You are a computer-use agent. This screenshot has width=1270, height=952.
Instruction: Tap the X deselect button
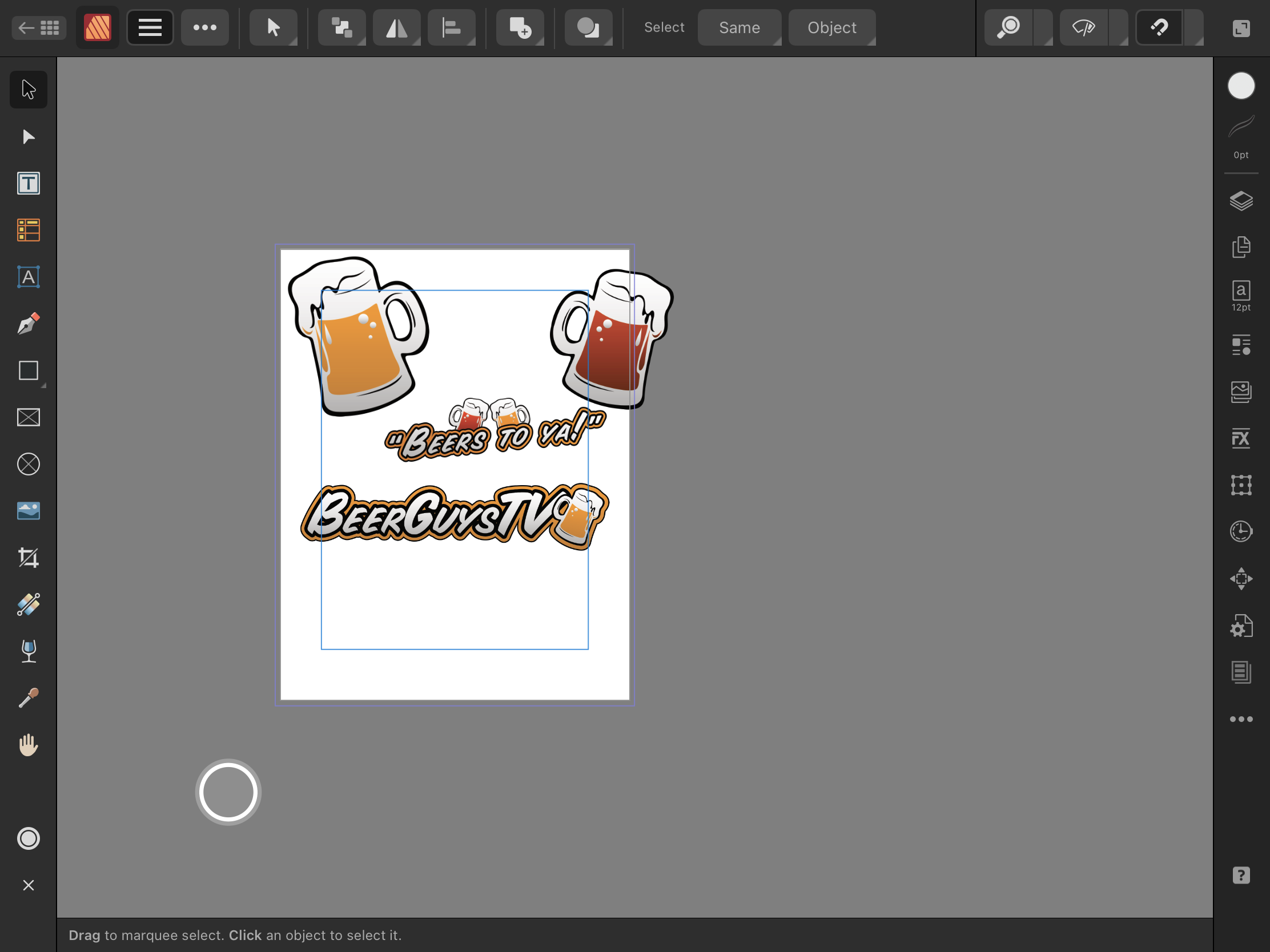point(28,885)
